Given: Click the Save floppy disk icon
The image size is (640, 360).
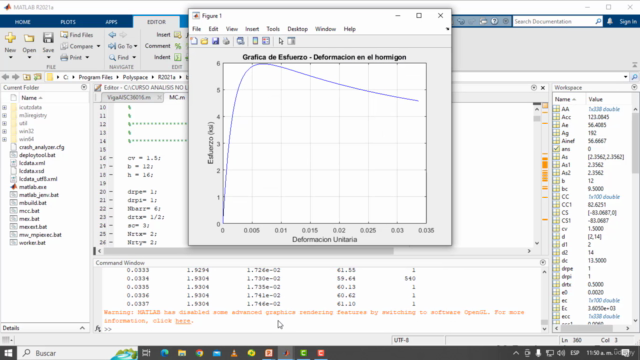Looking at the screenshot, I should tap(48, 38).
